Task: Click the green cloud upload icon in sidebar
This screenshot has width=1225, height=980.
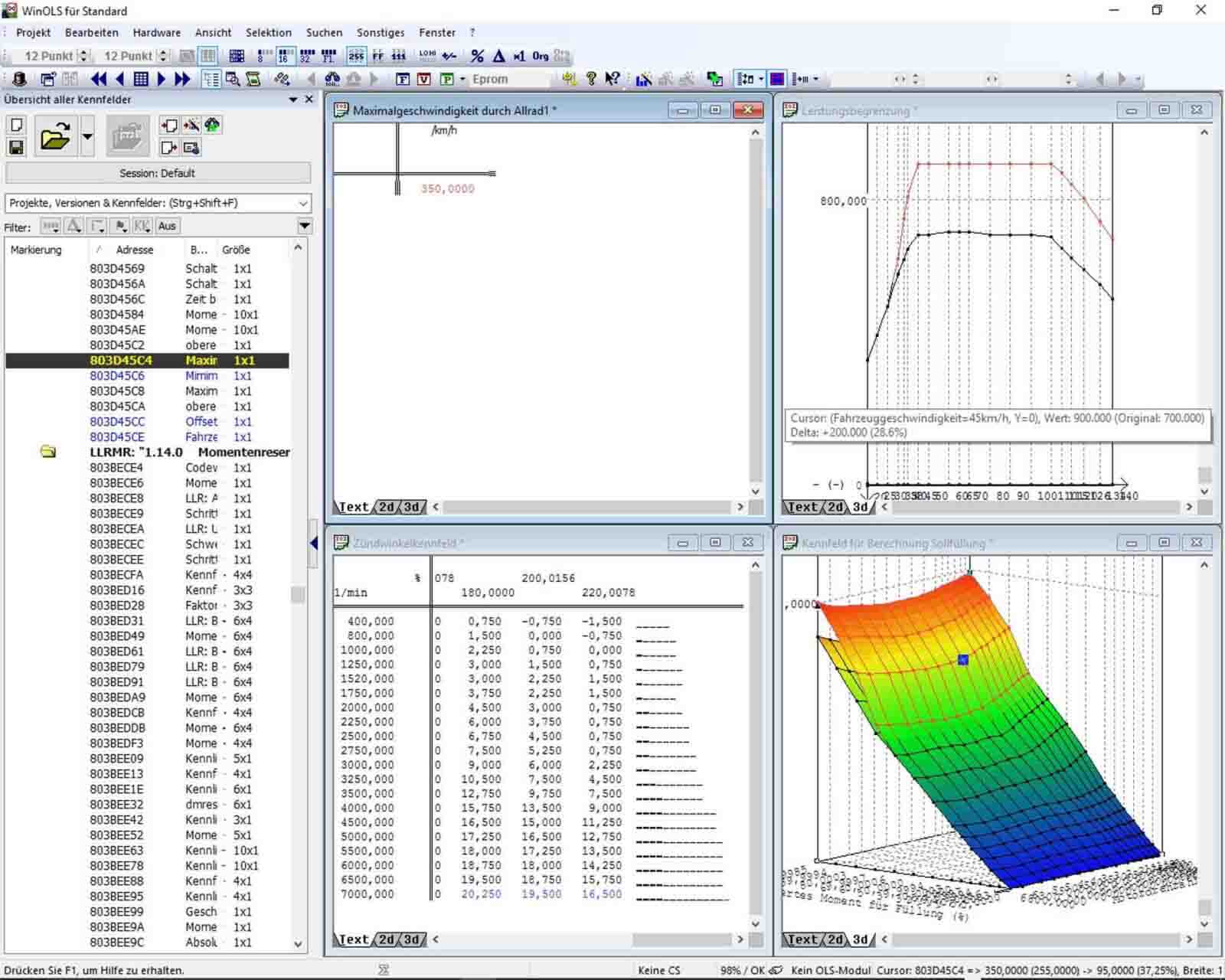Action: coord(213,125)
